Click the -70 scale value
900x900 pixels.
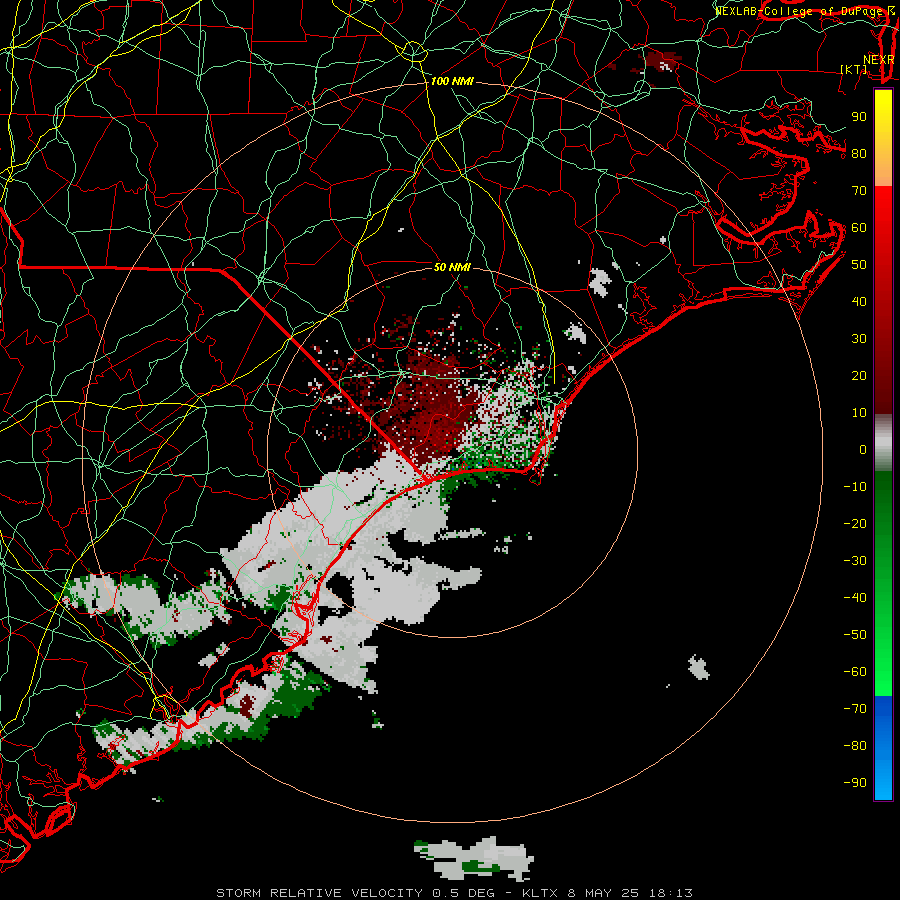[855, 709]
